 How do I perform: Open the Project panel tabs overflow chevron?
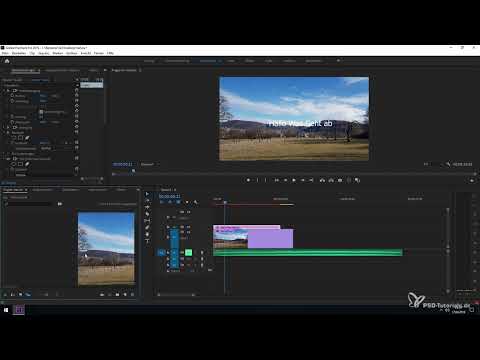click(138, 189)
